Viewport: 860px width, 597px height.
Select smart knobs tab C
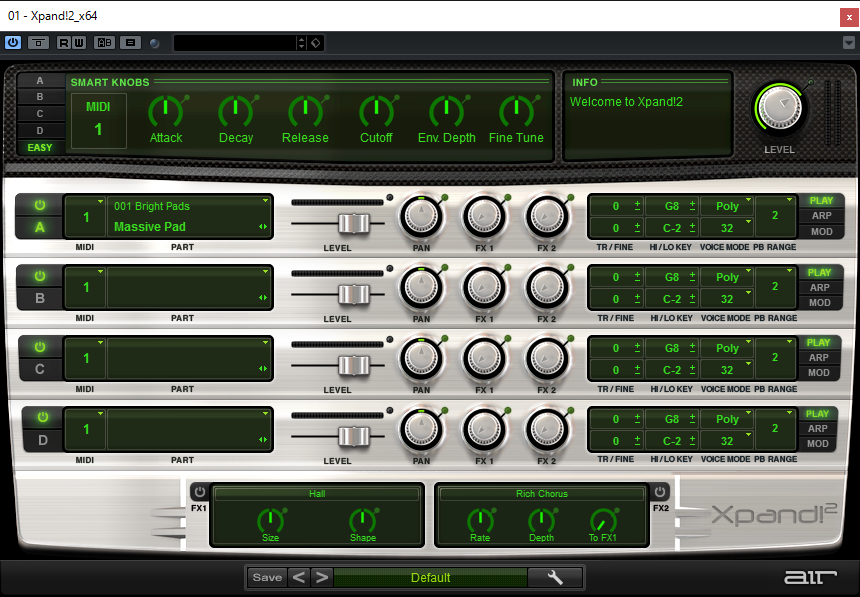pyautogui.click(x=40, y=114)
